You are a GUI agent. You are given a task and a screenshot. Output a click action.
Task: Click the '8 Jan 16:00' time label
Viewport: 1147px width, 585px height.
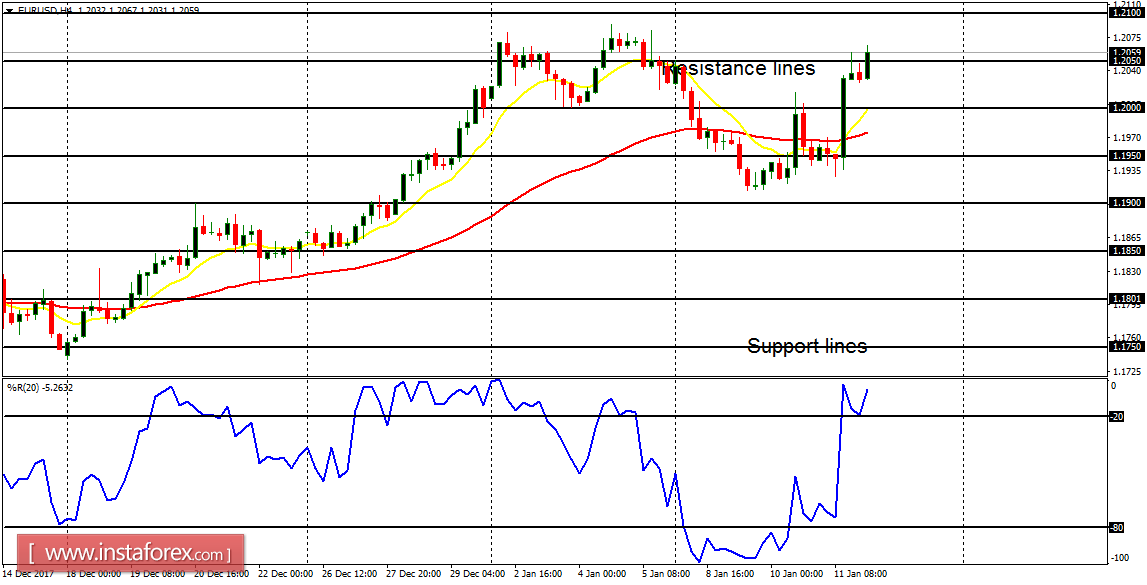(732, 574)
